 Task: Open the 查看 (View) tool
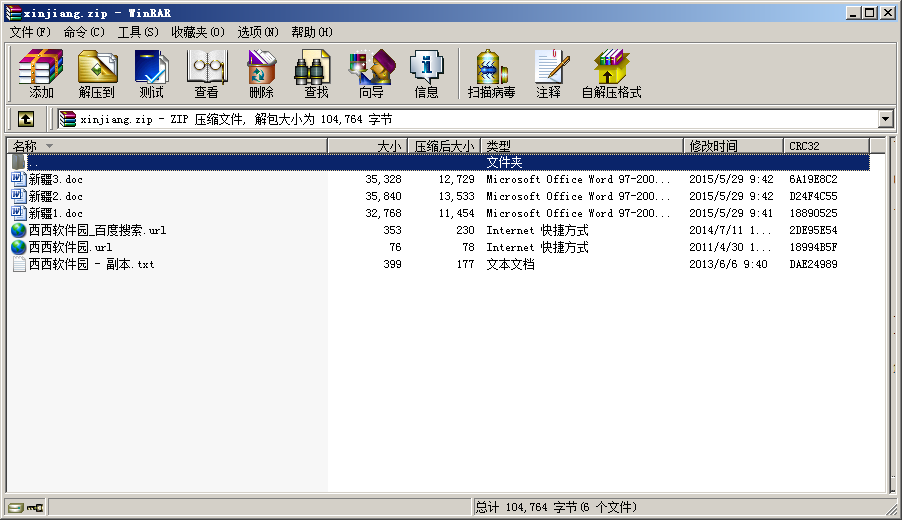click(x=206, y=74)
